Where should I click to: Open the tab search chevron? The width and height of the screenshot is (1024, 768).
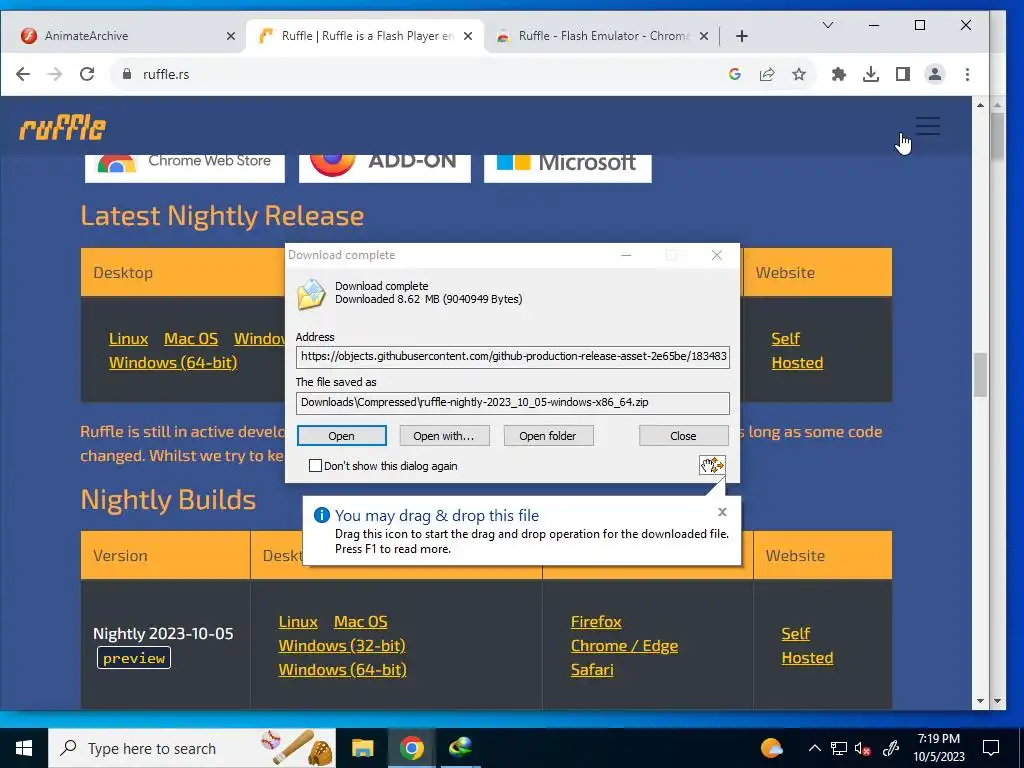[x=827, y=25]
